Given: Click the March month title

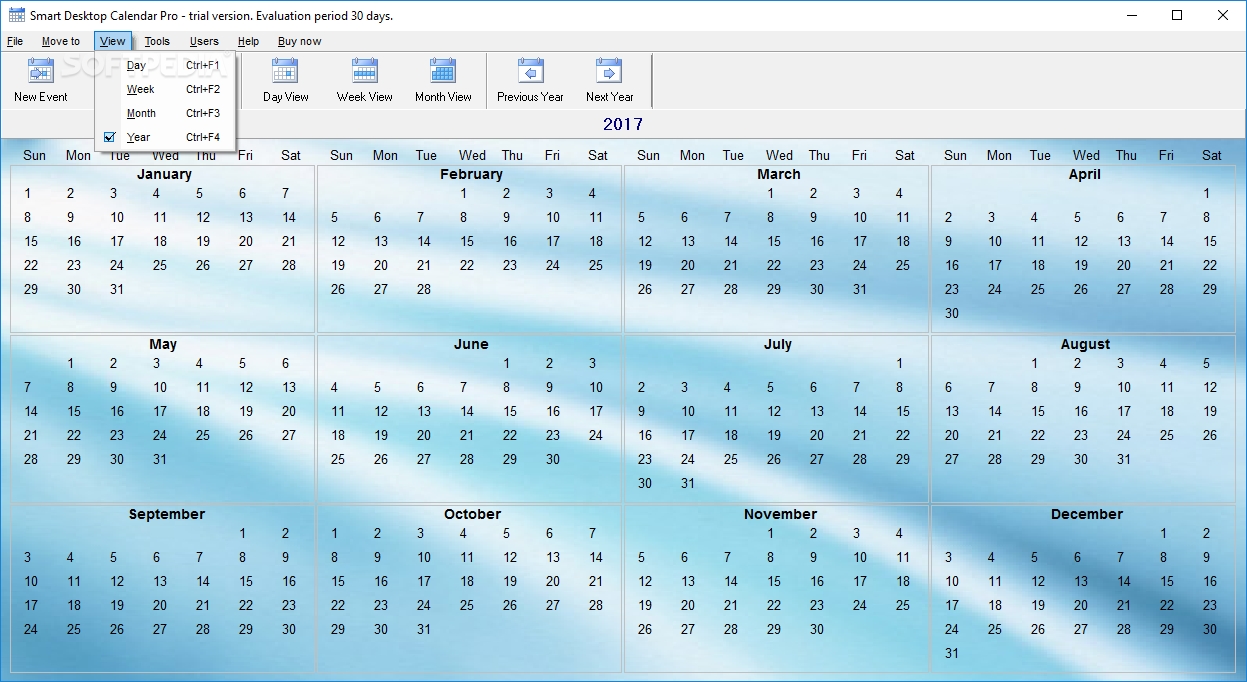Looking at the screenshot, I should click(x=779, y=174).
